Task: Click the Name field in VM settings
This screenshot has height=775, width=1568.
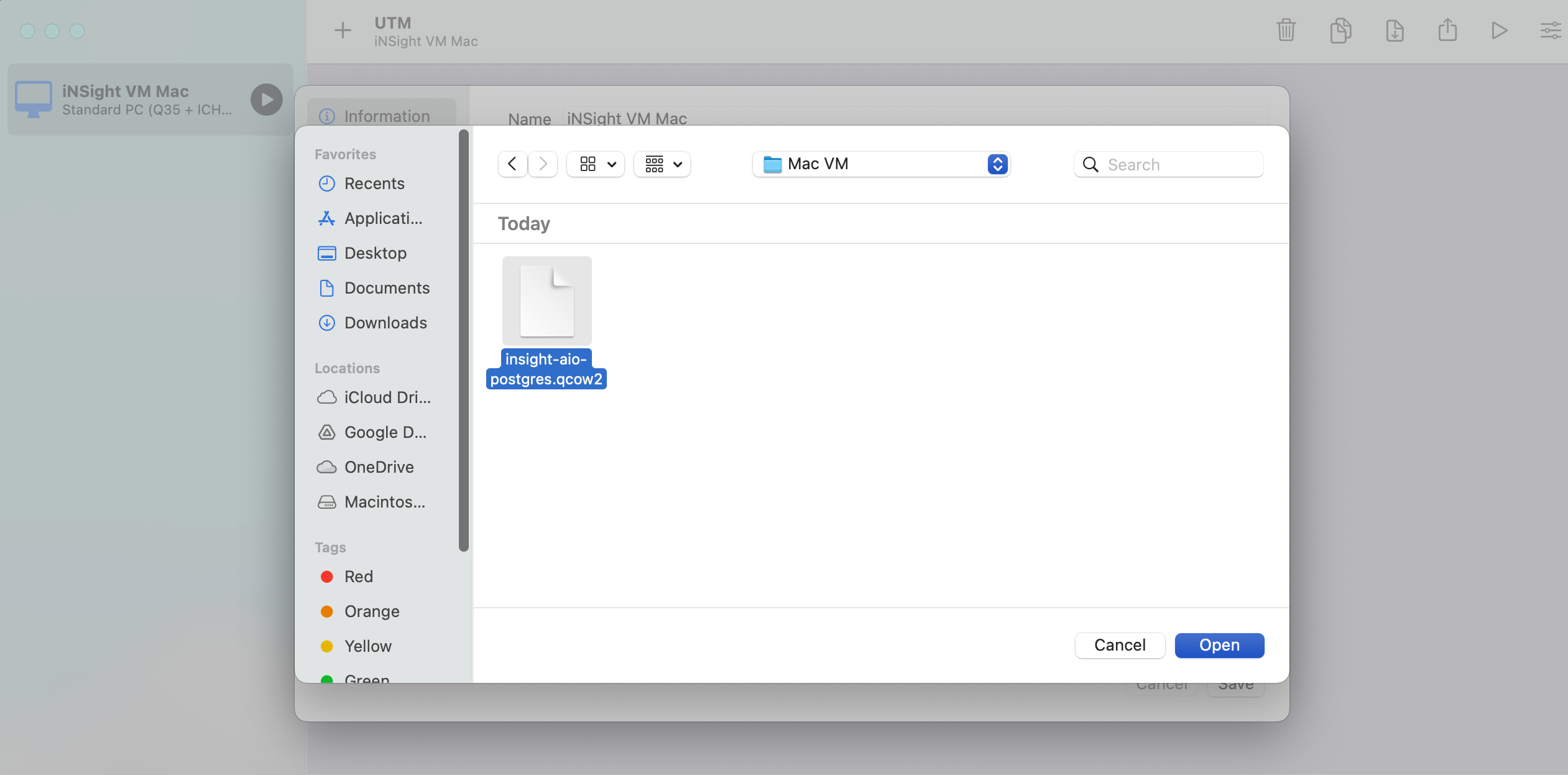Action: click(x=916, y=117)
